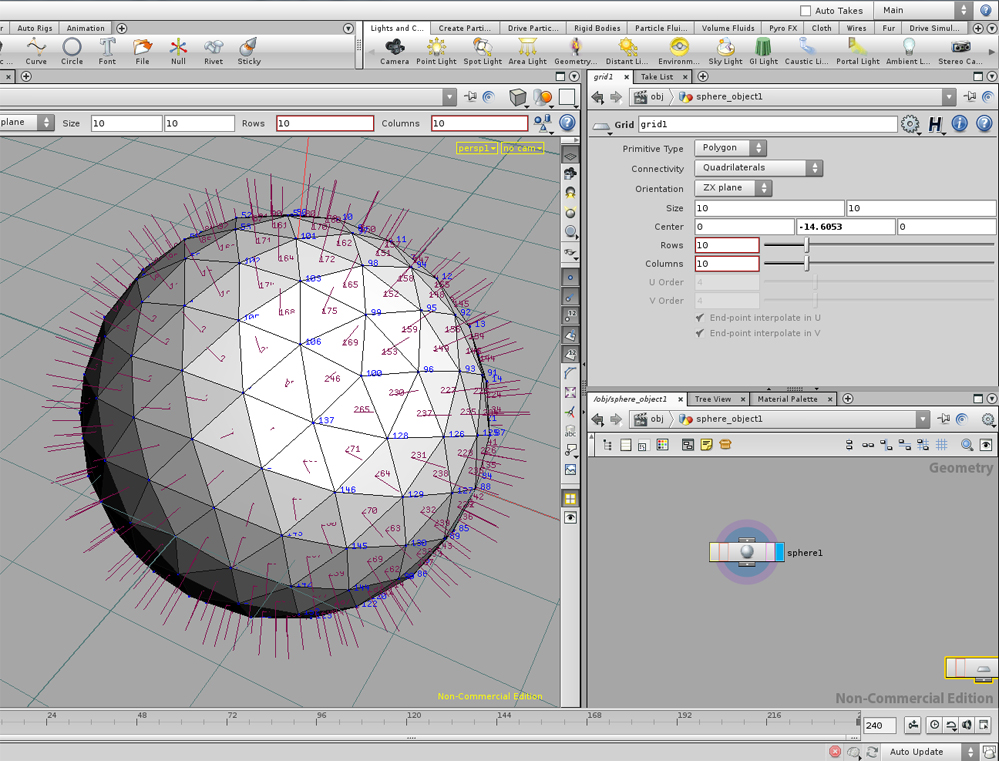Add a Stereo Camera
The width and height of the screenshot is (999, 761).
[960, 52]
